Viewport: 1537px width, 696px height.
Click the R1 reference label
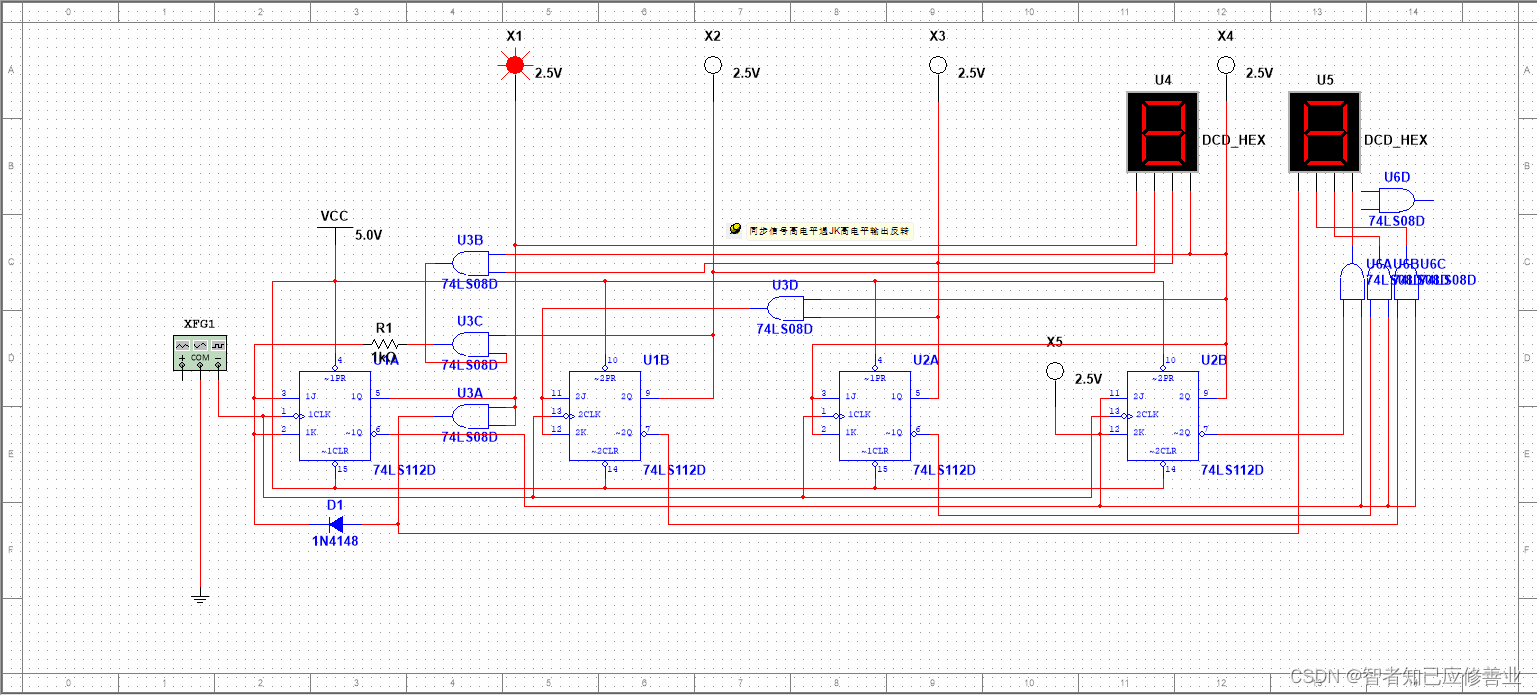point(384,327)
